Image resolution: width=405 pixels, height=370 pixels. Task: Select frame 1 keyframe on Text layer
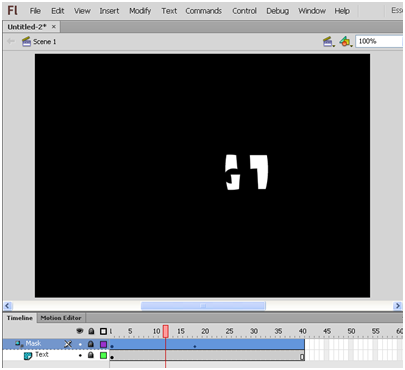112,356
